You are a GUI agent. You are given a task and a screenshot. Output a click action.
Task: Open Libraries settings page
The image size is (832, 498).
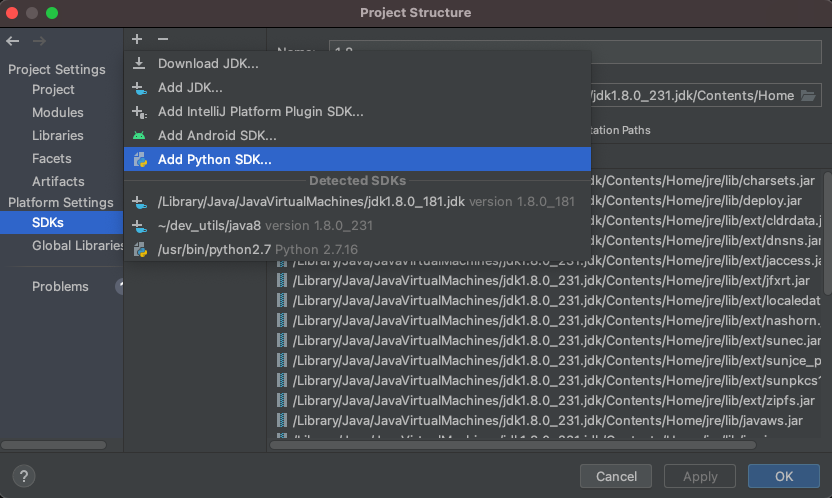point(57,136)
